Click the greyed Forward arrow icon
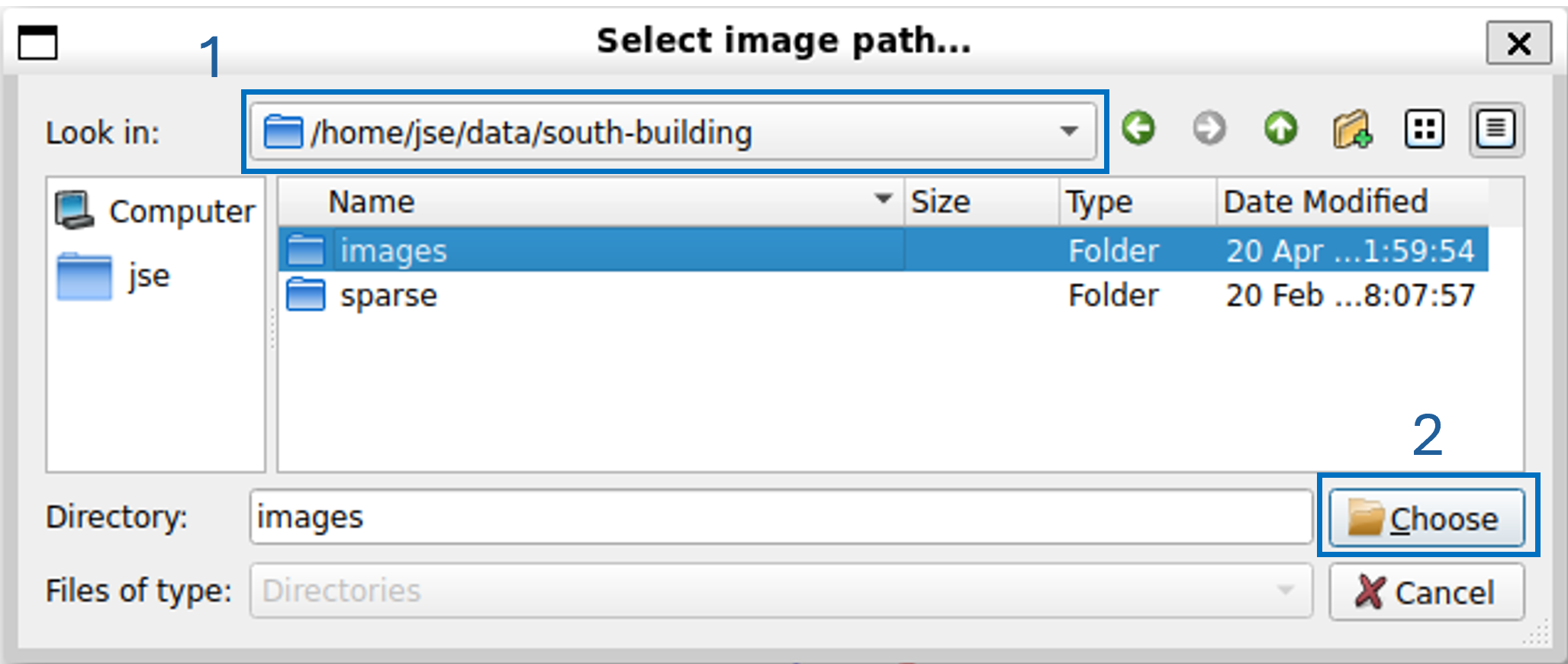The width and height of the screenshot is (1568, 664). [x=1209, y=128]
